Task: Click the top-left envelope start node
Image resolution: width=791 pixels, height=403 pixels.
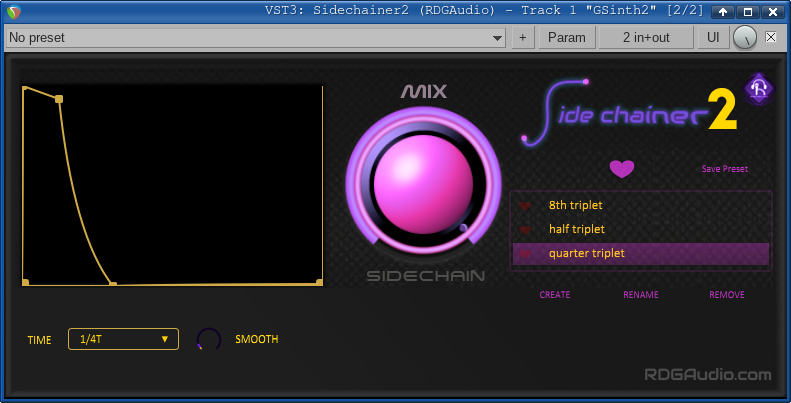Action: [25, 88]
